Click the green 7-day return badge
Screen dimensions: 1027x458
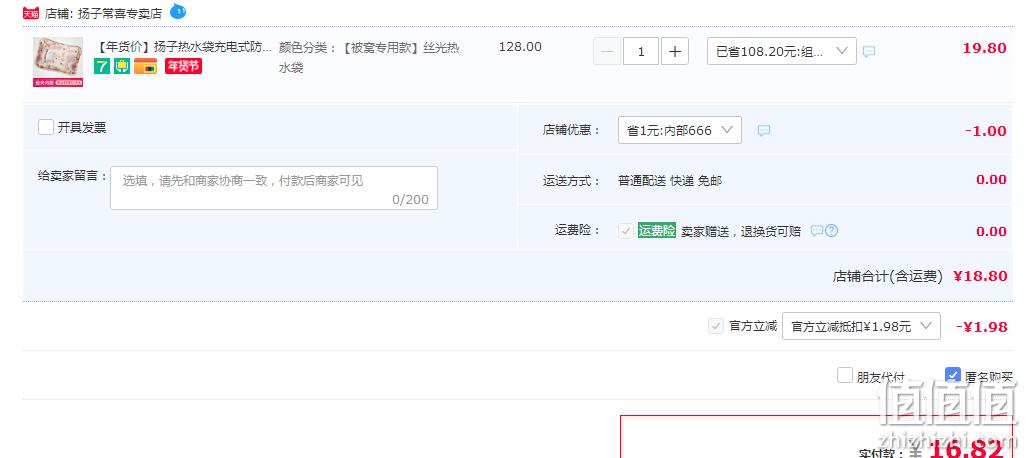(102, 66)
